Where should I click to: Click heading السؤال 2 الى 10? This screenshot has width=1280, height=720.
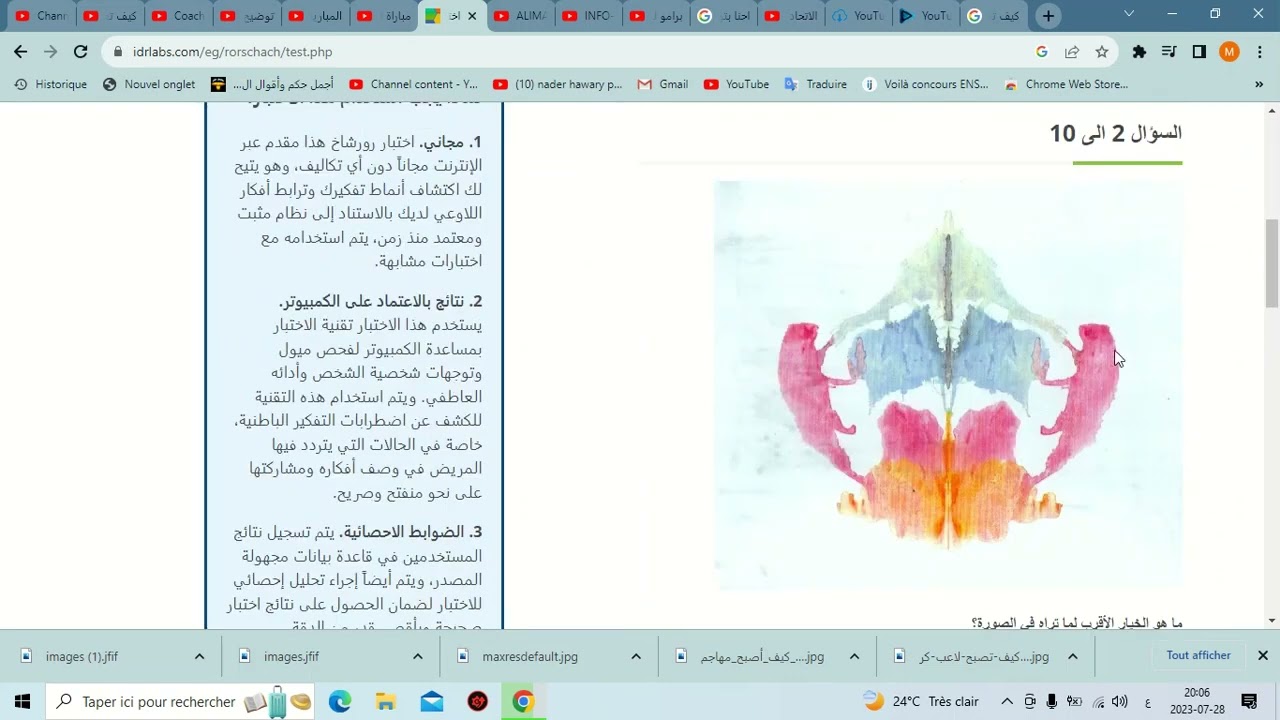pyautogui.click(x=1115, y=133)
